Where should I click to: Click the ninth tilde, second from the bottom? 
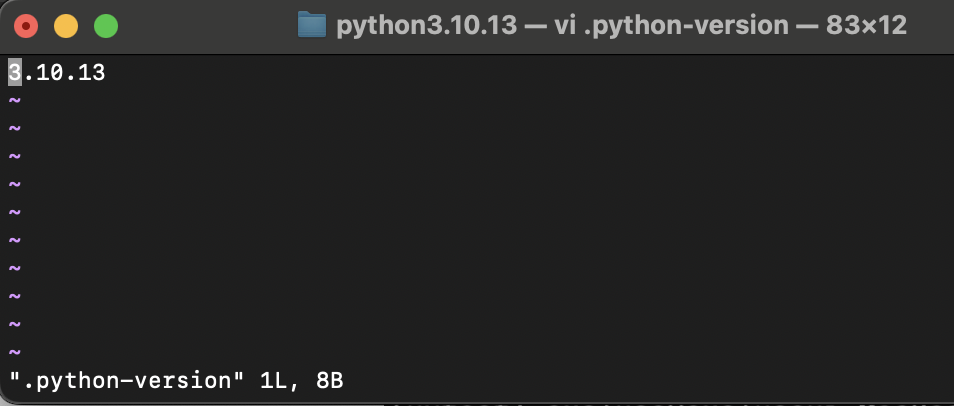click(15, 323)
